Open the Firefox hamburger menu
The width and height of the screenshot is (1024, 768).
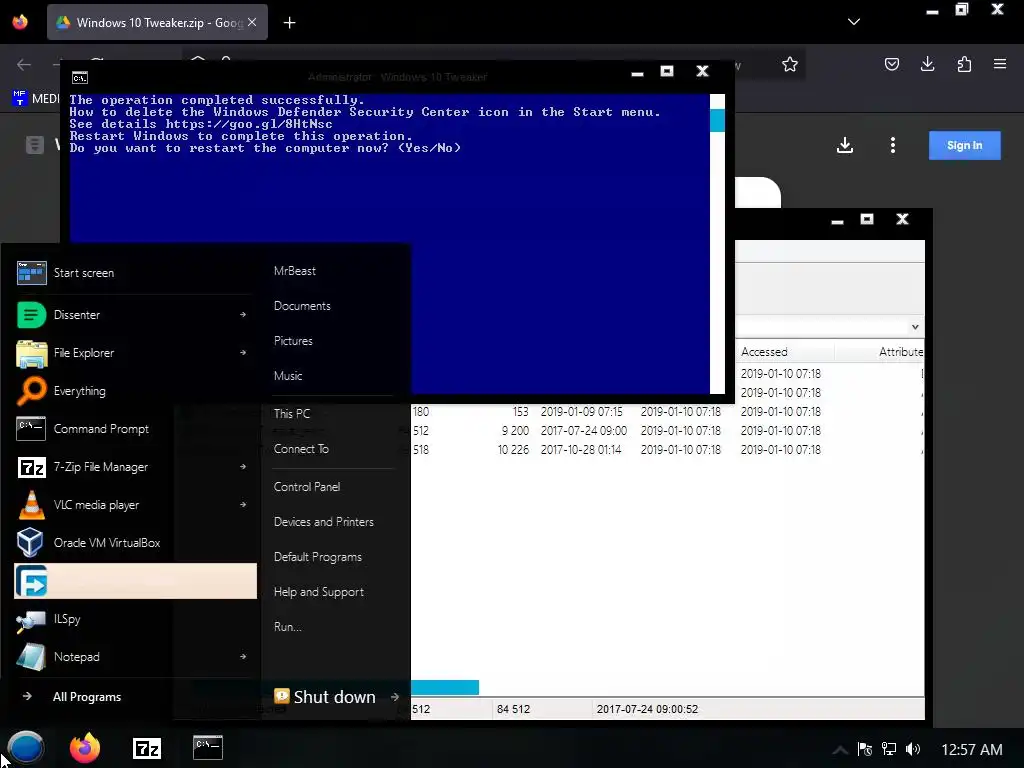click(1000, 64)
